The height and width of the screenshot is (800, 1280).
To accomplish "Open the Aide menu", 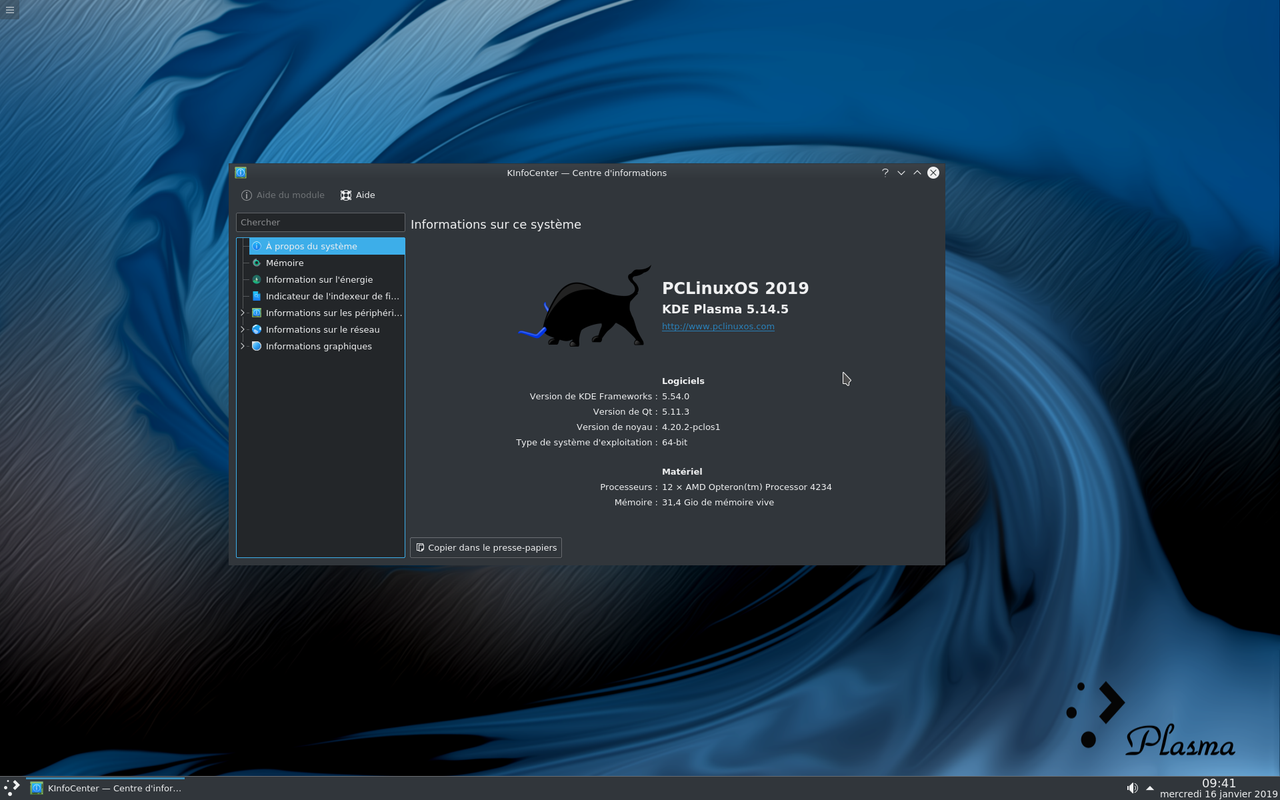I will (357, 195).
